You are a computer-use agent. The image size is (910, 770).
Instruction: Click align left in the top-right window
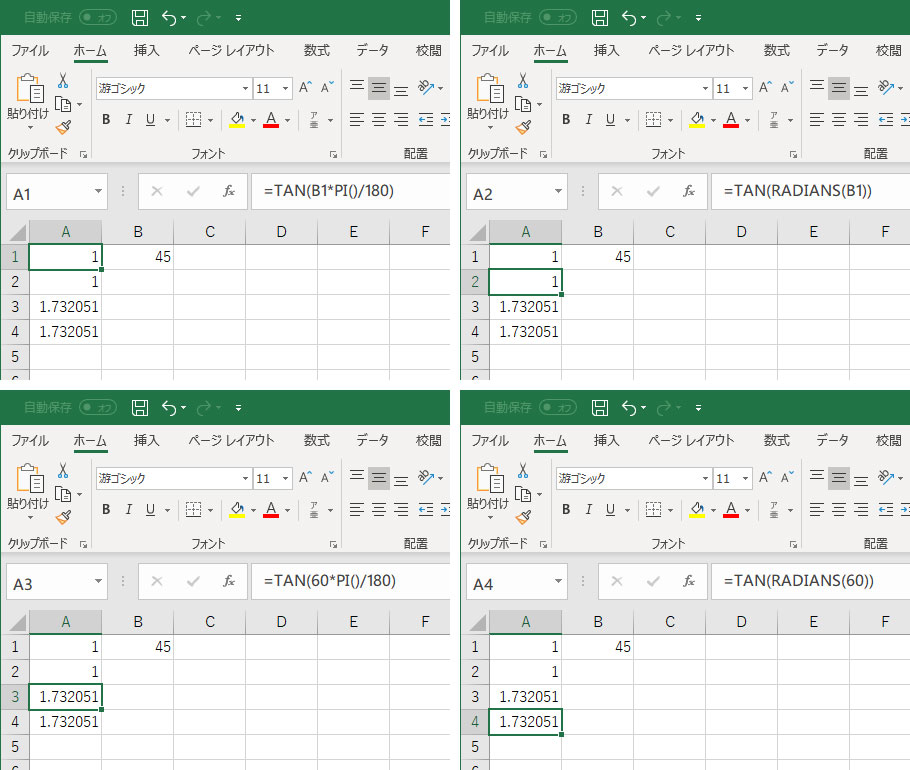point(817,120)
